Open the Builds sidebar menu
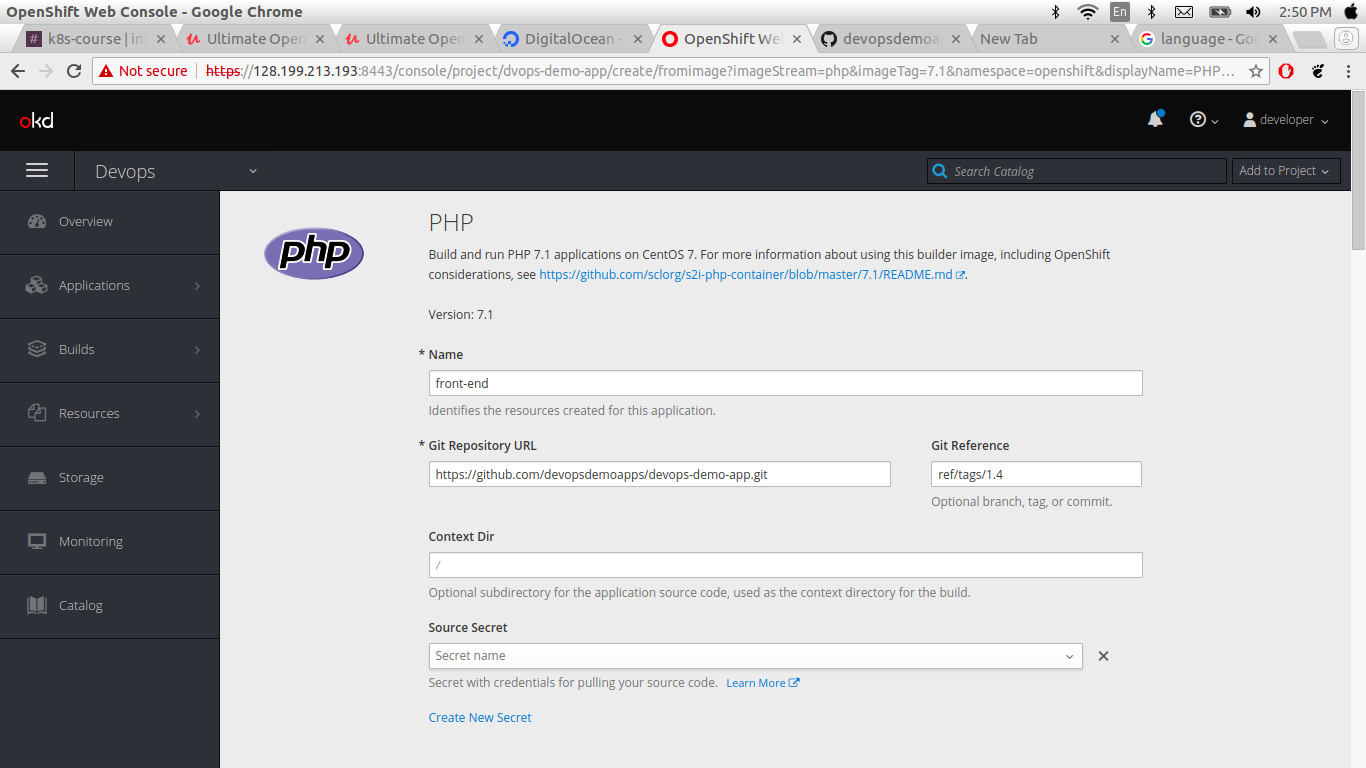This screenshot has width=1366, height=768. [109, 350]
